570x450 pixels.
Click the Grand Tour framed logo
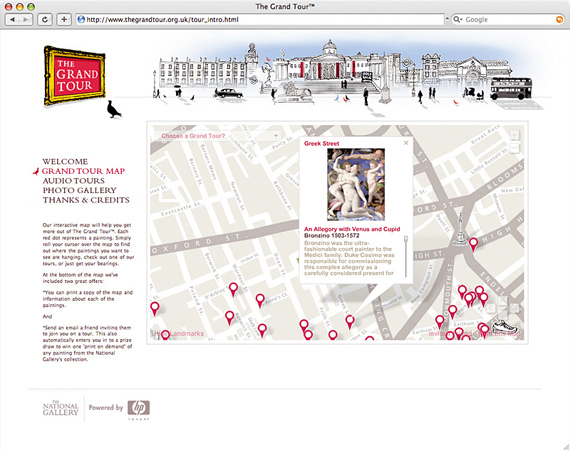(x=75, y=76)
